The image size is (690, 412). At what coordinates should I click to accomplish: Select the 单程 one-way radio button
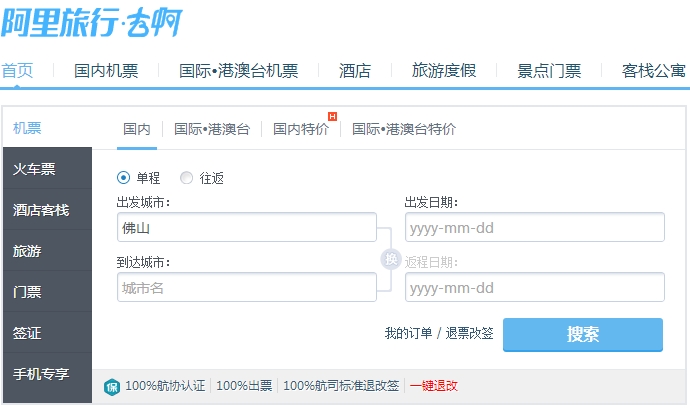click(x=123, y=178)
